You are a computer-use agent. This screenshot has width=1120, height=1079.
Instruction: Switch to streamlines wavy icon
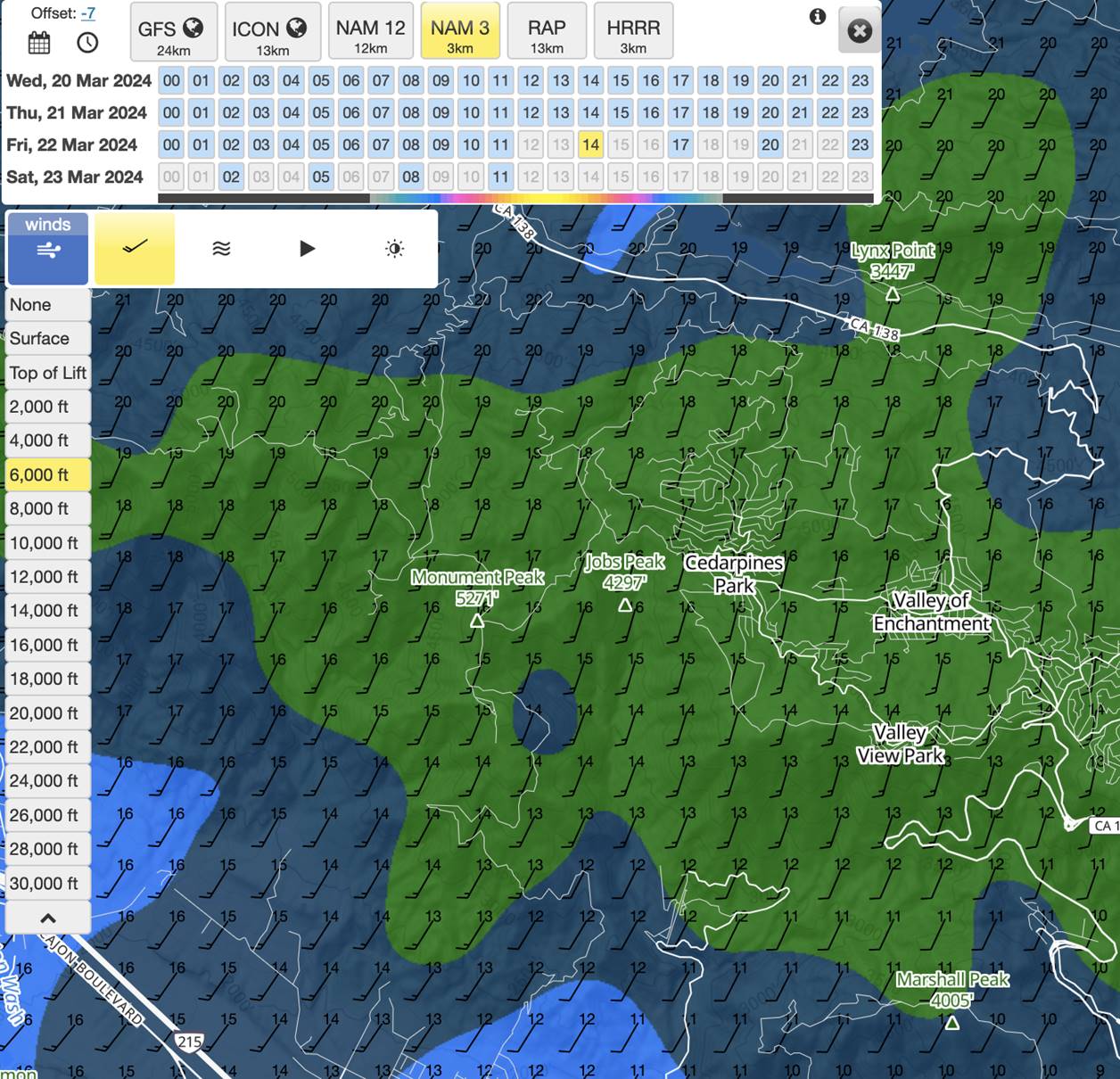pos(221,248)
